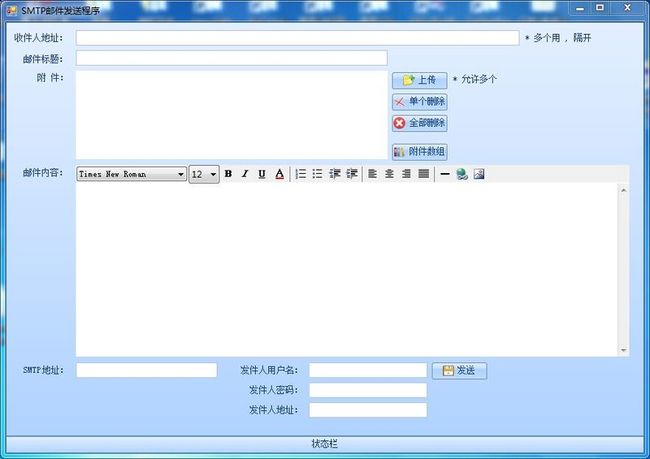Align text to the right

coord(406,174)
